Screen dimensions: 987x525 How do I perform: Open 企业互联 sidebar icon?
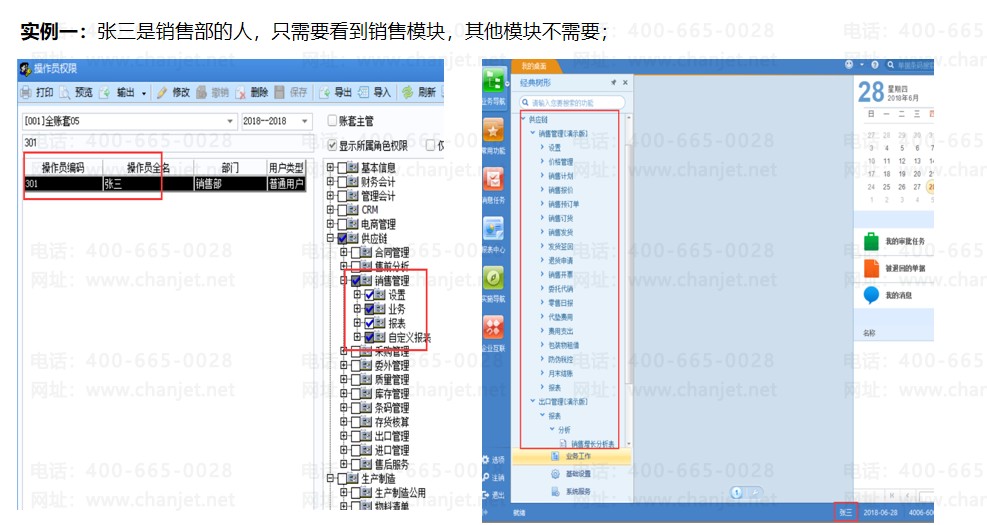(494, 327)
